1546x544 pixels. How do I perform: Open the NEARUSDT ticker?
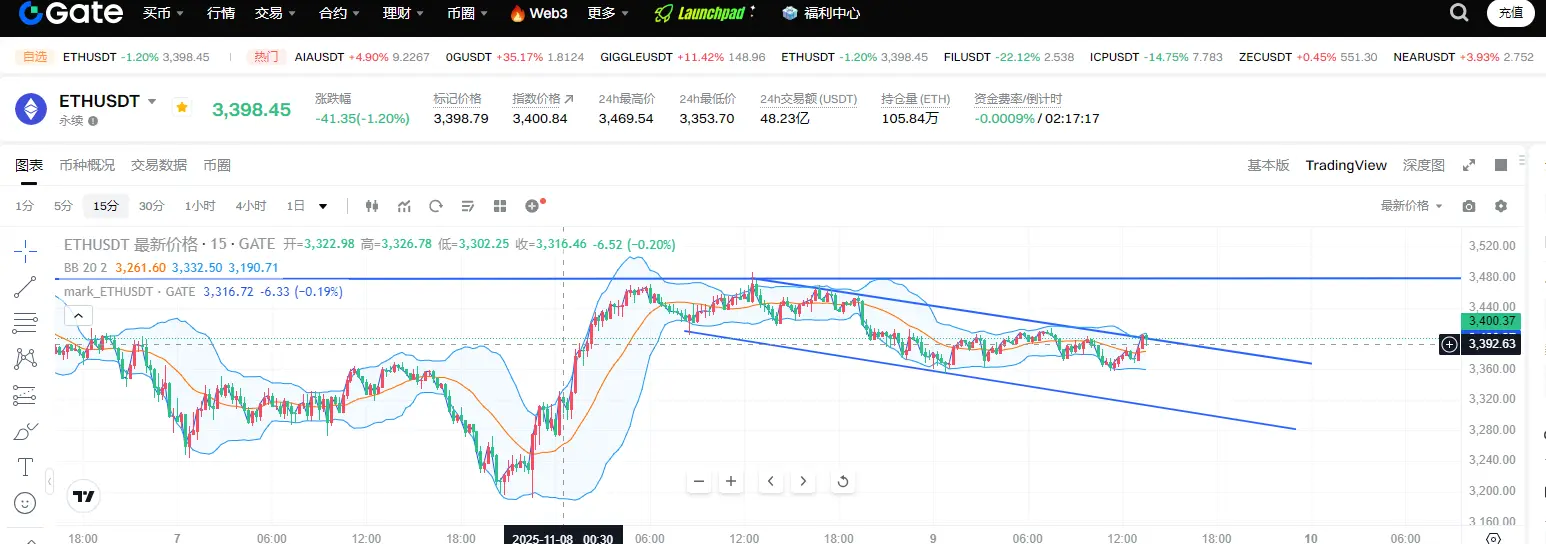[1463, 57]
